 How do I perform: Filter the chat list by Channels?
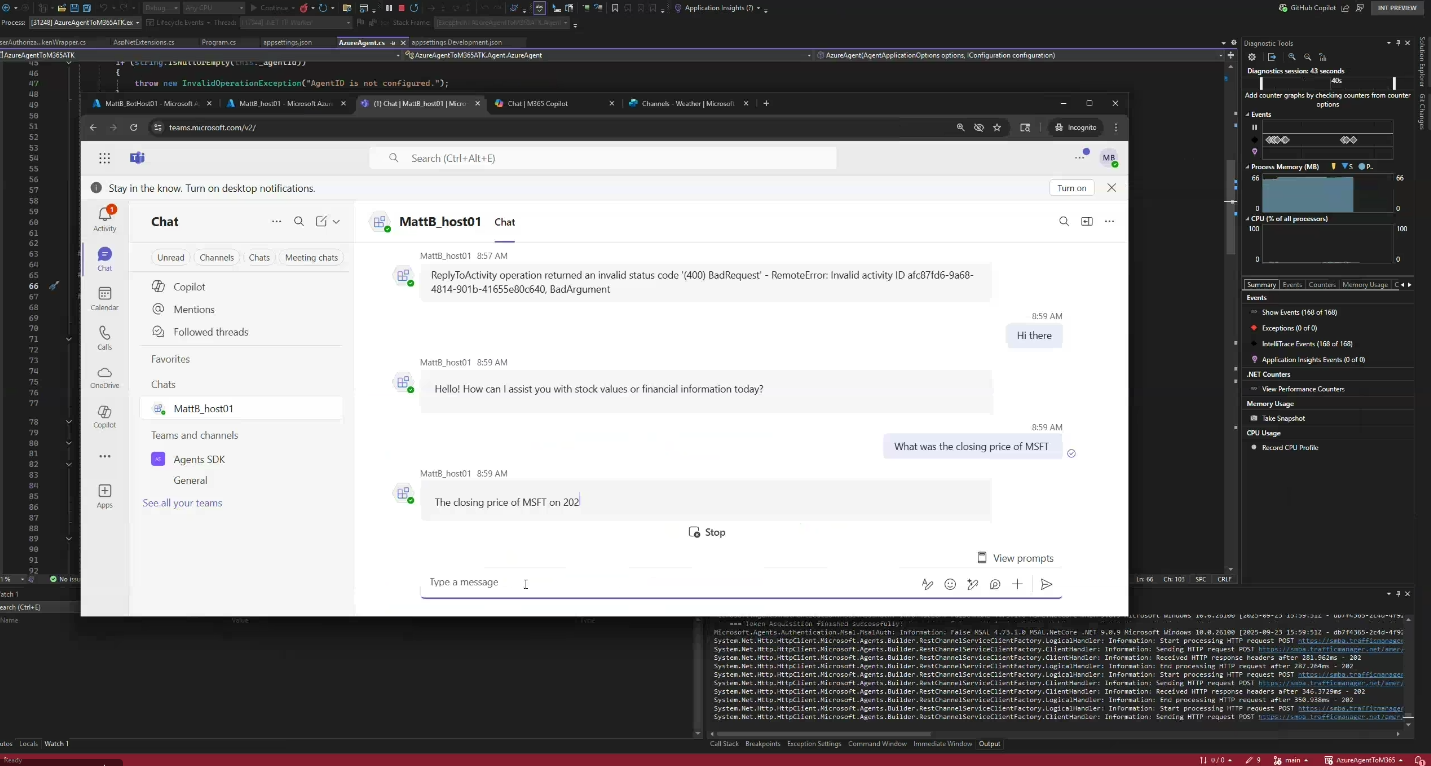coord(216,257)
